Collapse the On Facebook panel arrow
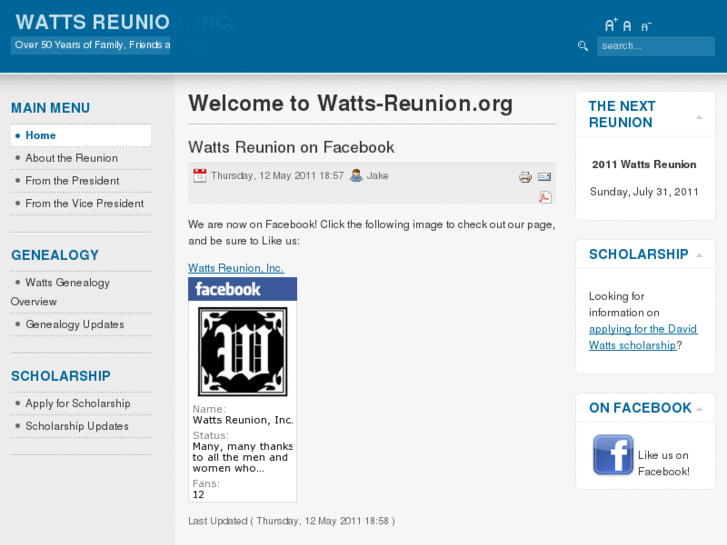The image size is (727, 545). coord(699,409)
